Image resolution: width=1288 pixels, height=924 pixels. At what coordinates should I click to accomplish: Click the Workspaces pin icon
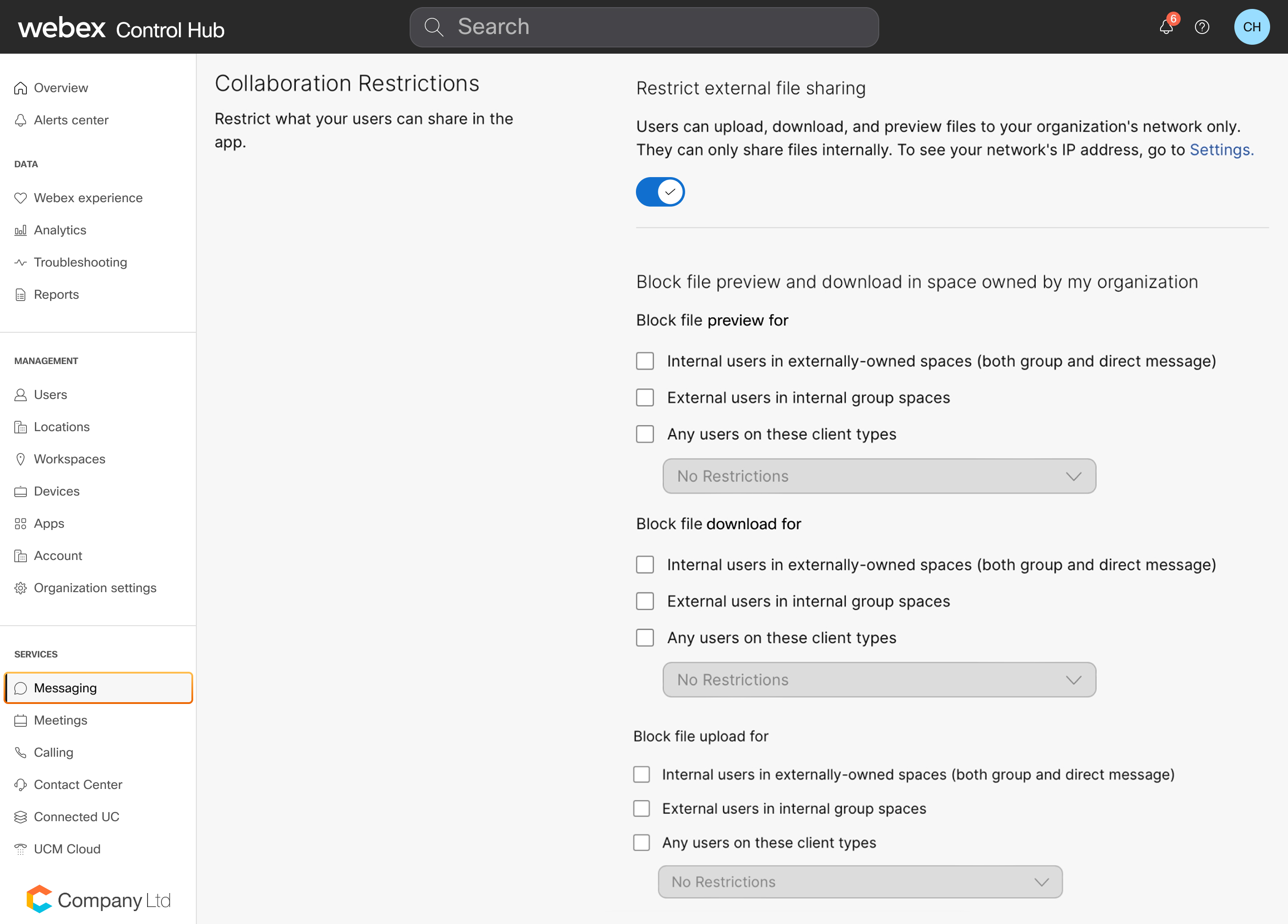pos(21,459)
